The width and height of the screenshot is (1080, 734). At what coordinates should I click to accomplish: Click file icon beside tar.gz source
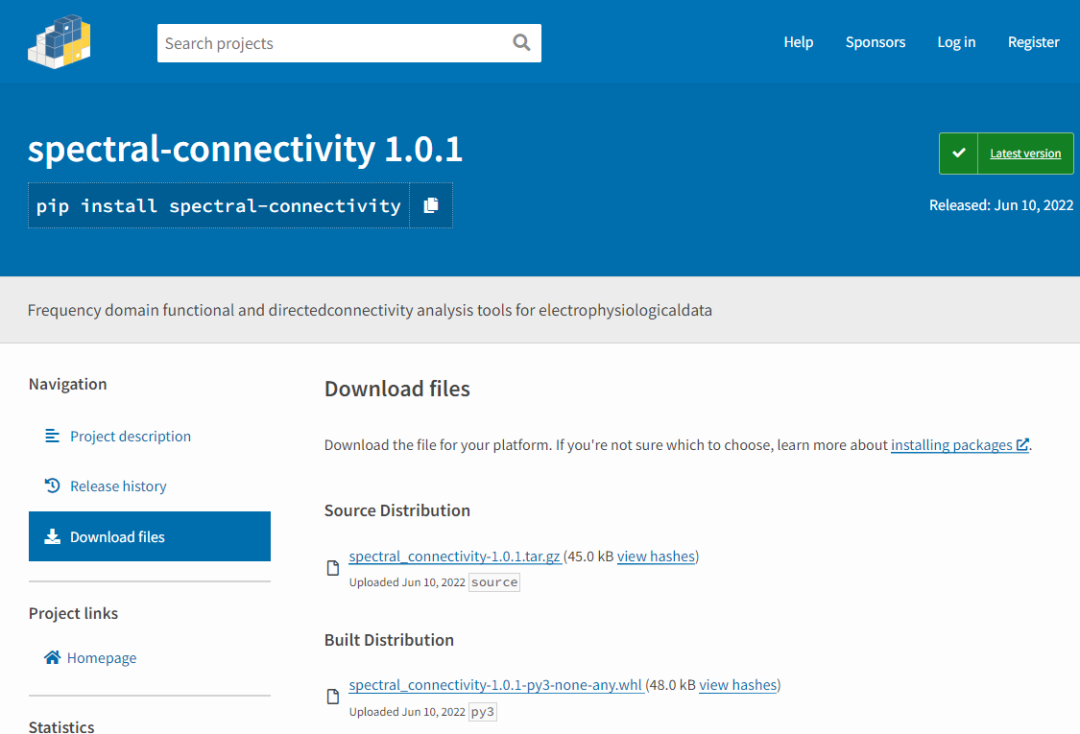pyautogui.click(x=334, y=568)
